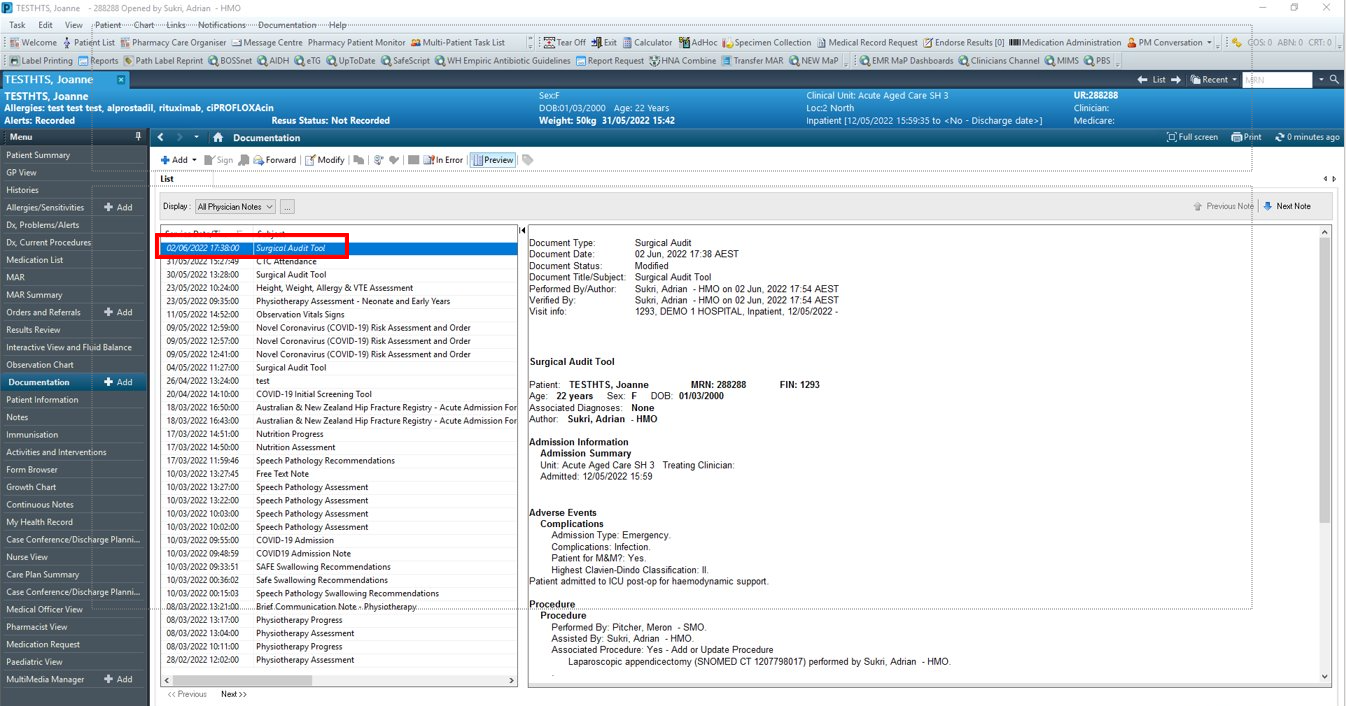Click in the MRN search field
This screenshot has width=1346, height=706.
pyautogui.click(x=1277, y=79)
